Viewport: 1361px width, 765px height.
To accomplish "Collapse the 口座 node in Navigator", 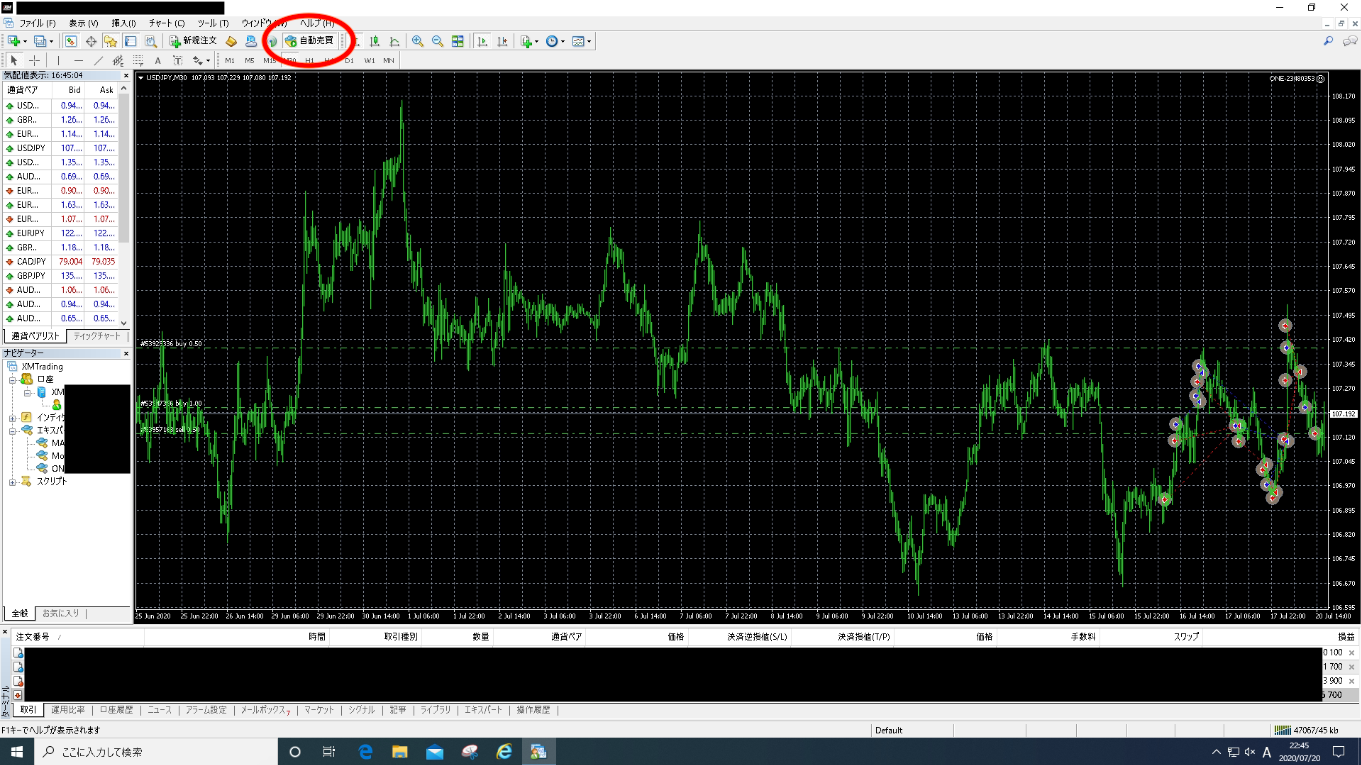I will point(14,380).
